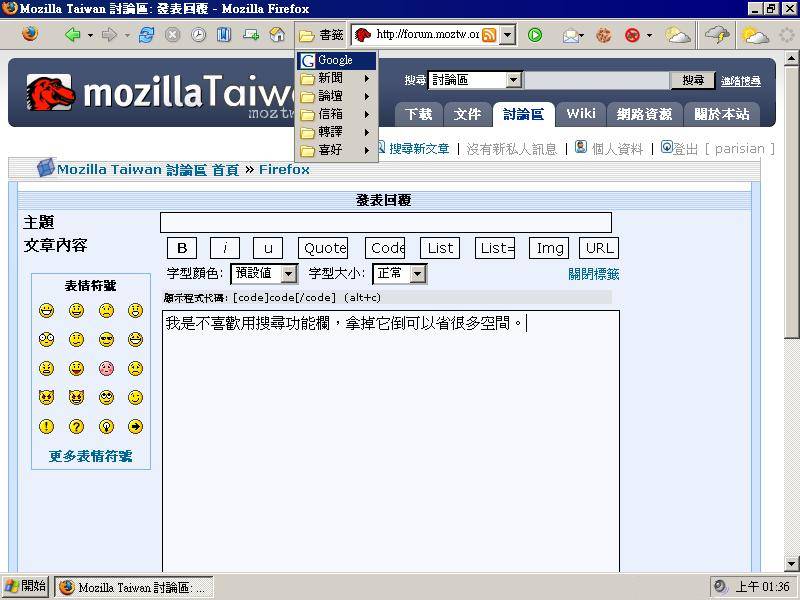800x600 pixels.
Task: Click the Firefox logo at the toolbar start
Action: 30,34
